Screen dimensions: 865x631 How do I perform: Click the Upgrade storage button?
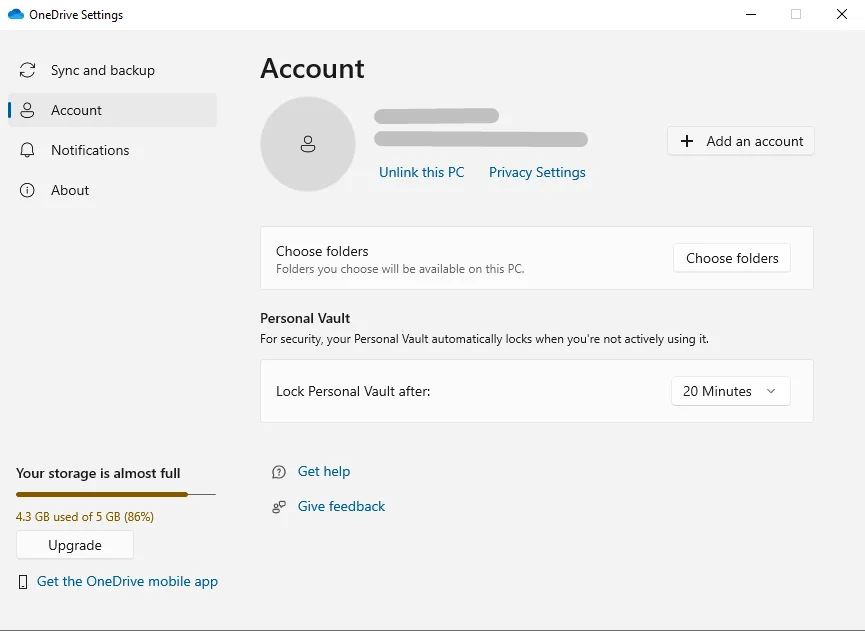[x=75, y=545]
